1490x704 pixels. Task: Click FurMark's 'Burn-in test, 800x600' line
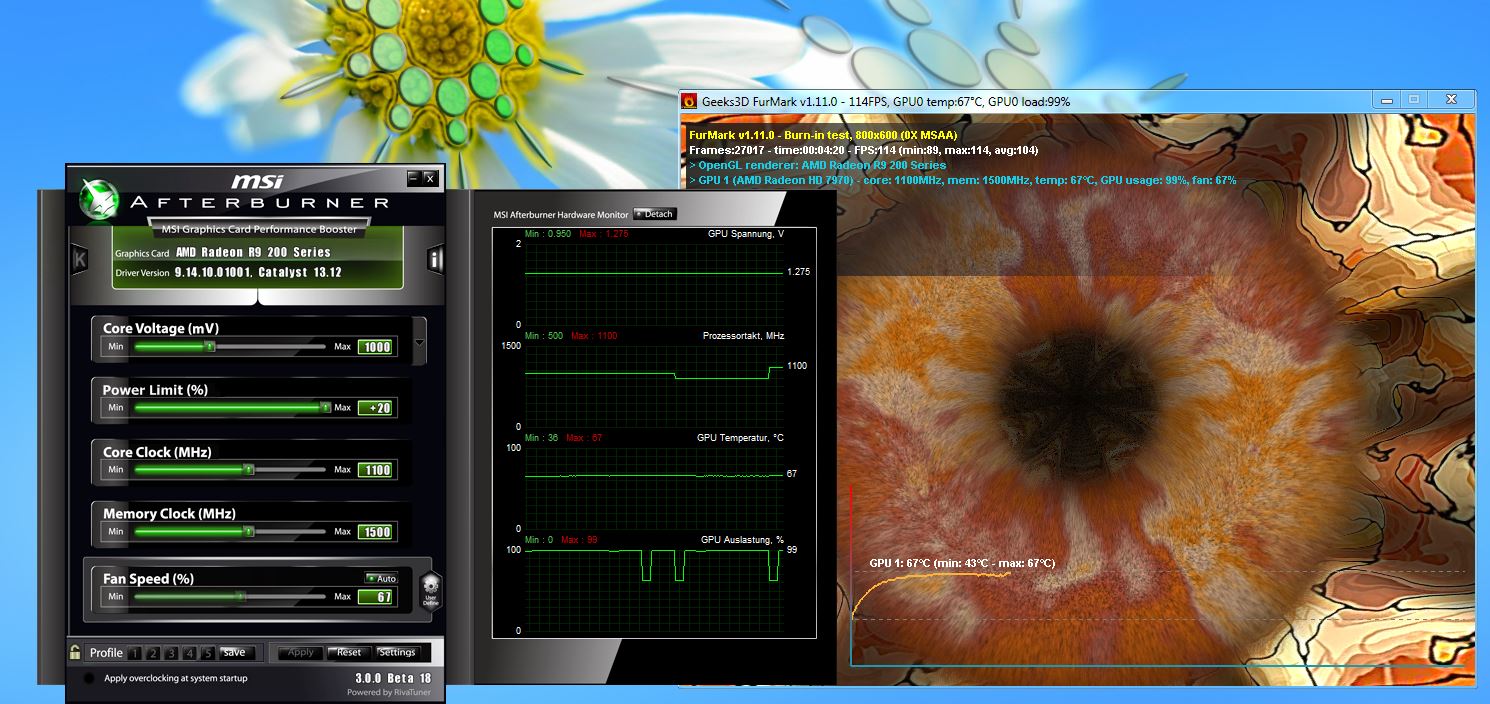tap(823, 134)
